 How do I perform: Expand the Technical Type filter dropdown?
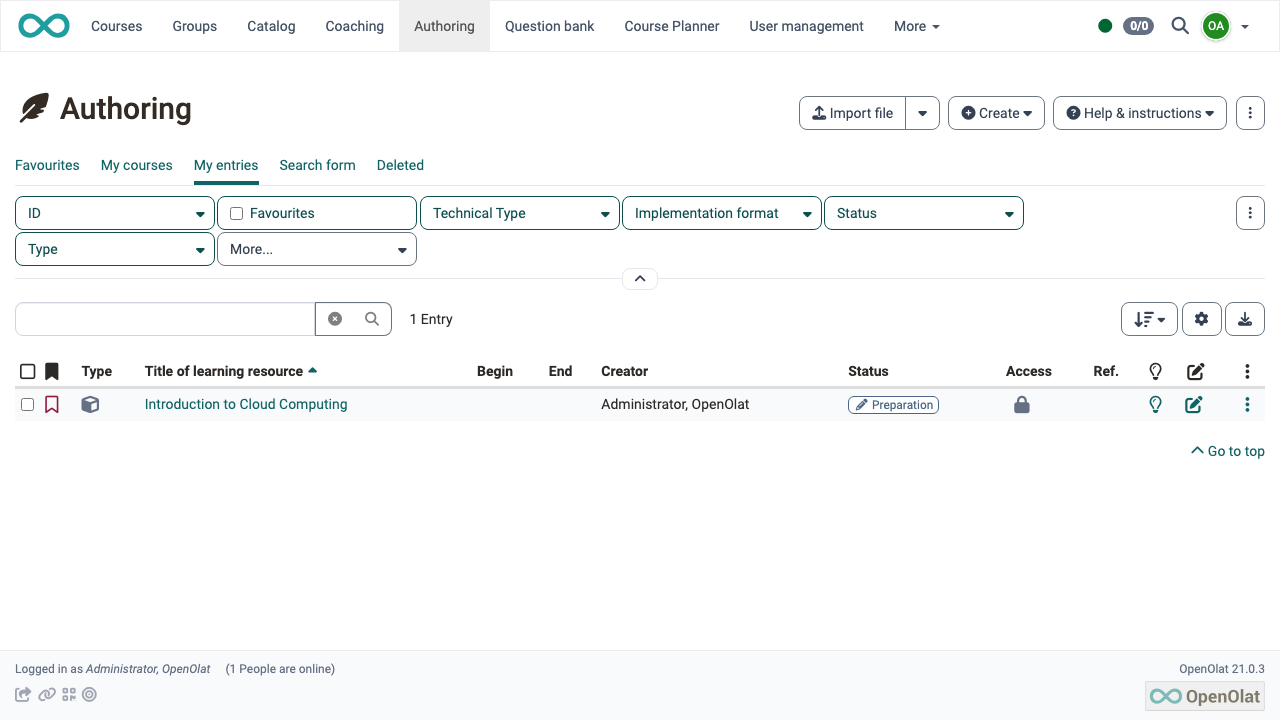click(520, 213)
